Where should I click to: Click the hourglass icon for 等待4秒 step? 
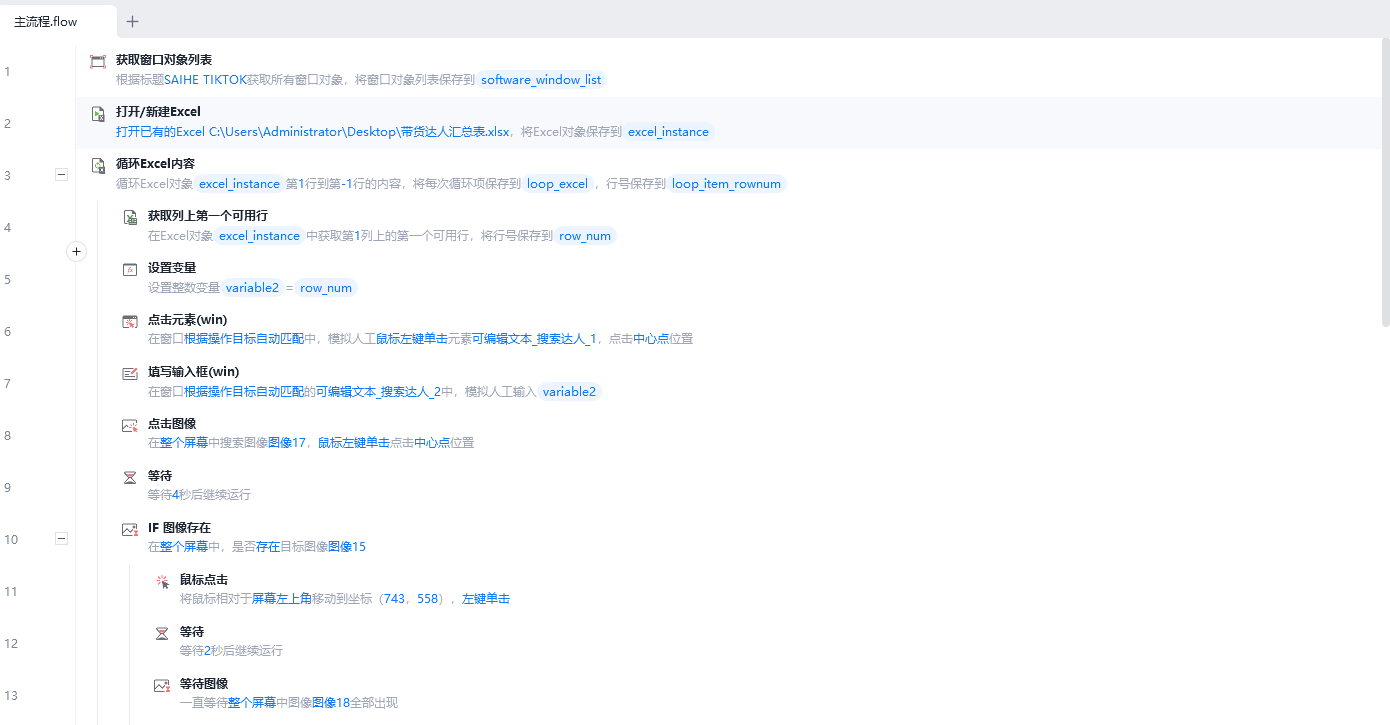[x=130, y=478]
